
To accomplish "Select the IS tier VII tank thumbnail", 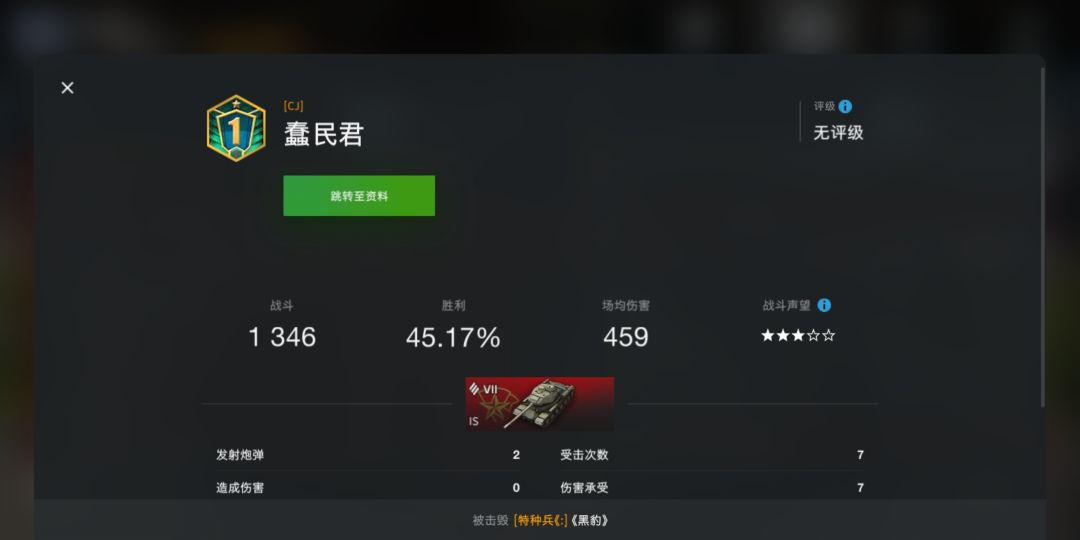I will (539, 404).
